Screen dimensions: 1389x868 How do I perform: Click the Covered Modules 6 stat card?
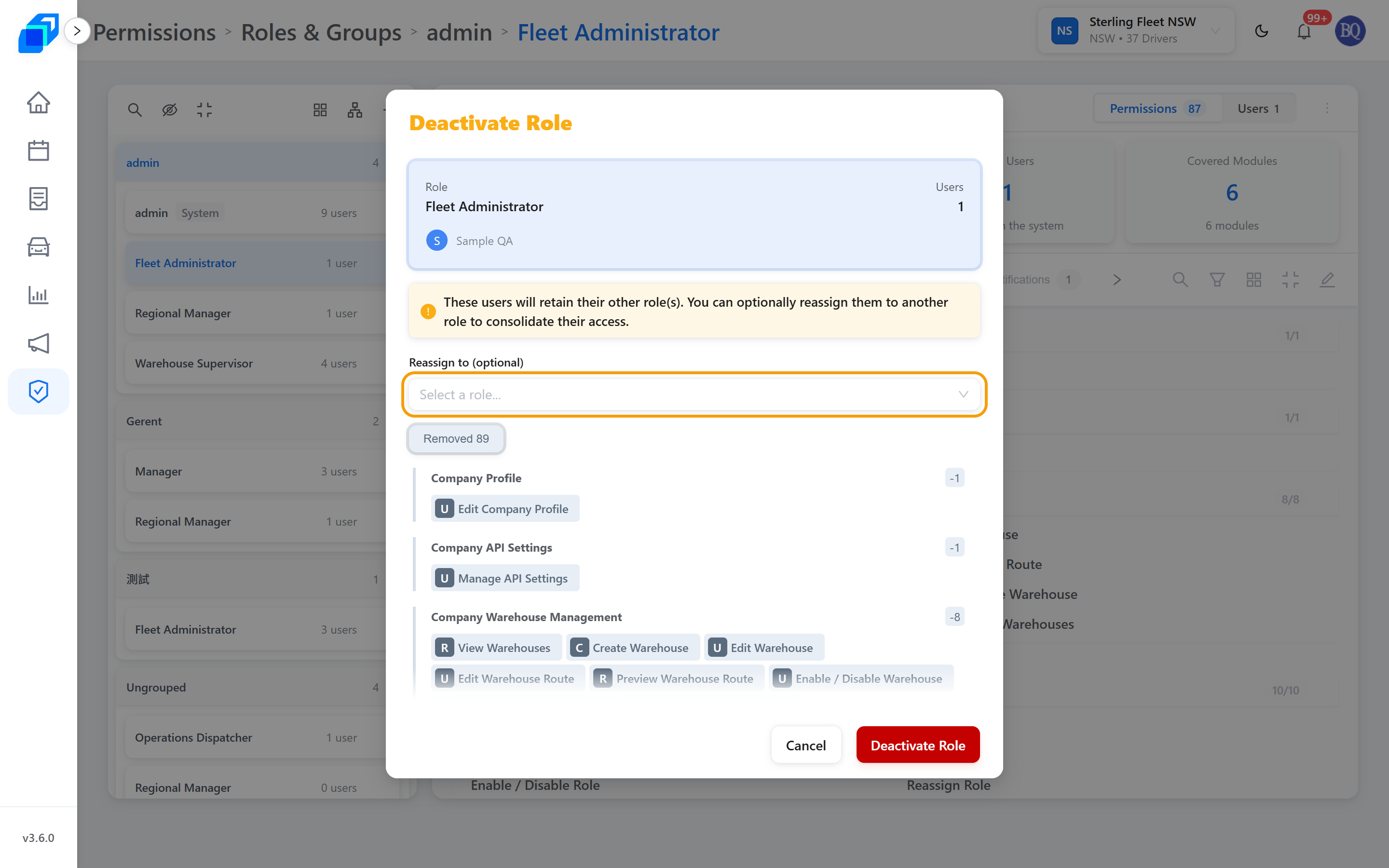click(1232, 193)
